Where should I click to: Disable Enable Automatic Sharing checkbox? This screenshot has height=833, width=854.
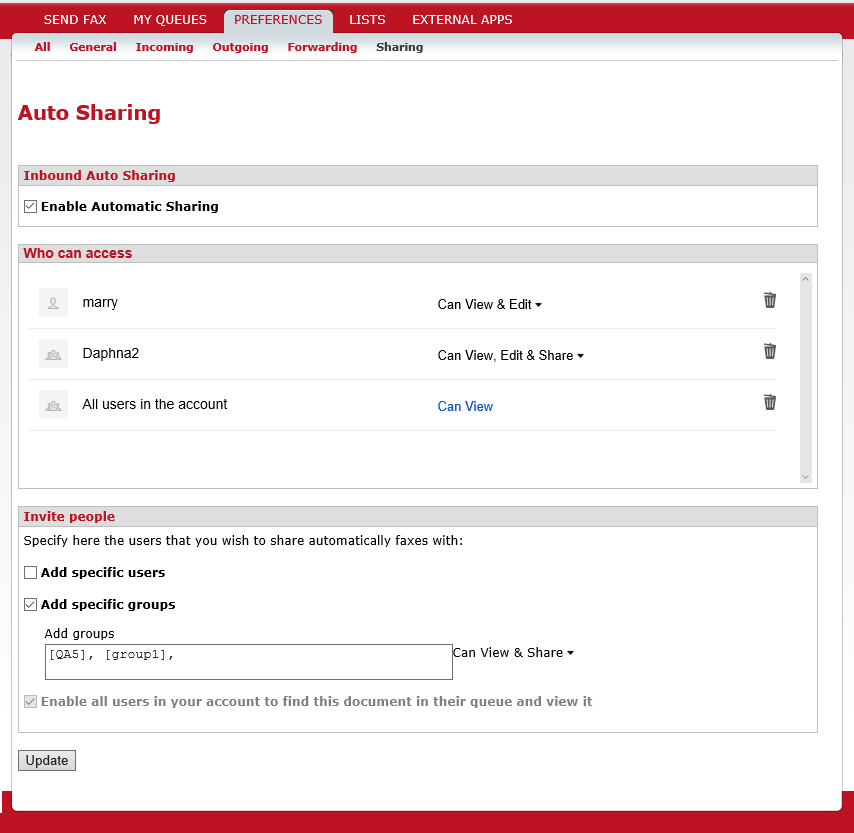[31, 207]
